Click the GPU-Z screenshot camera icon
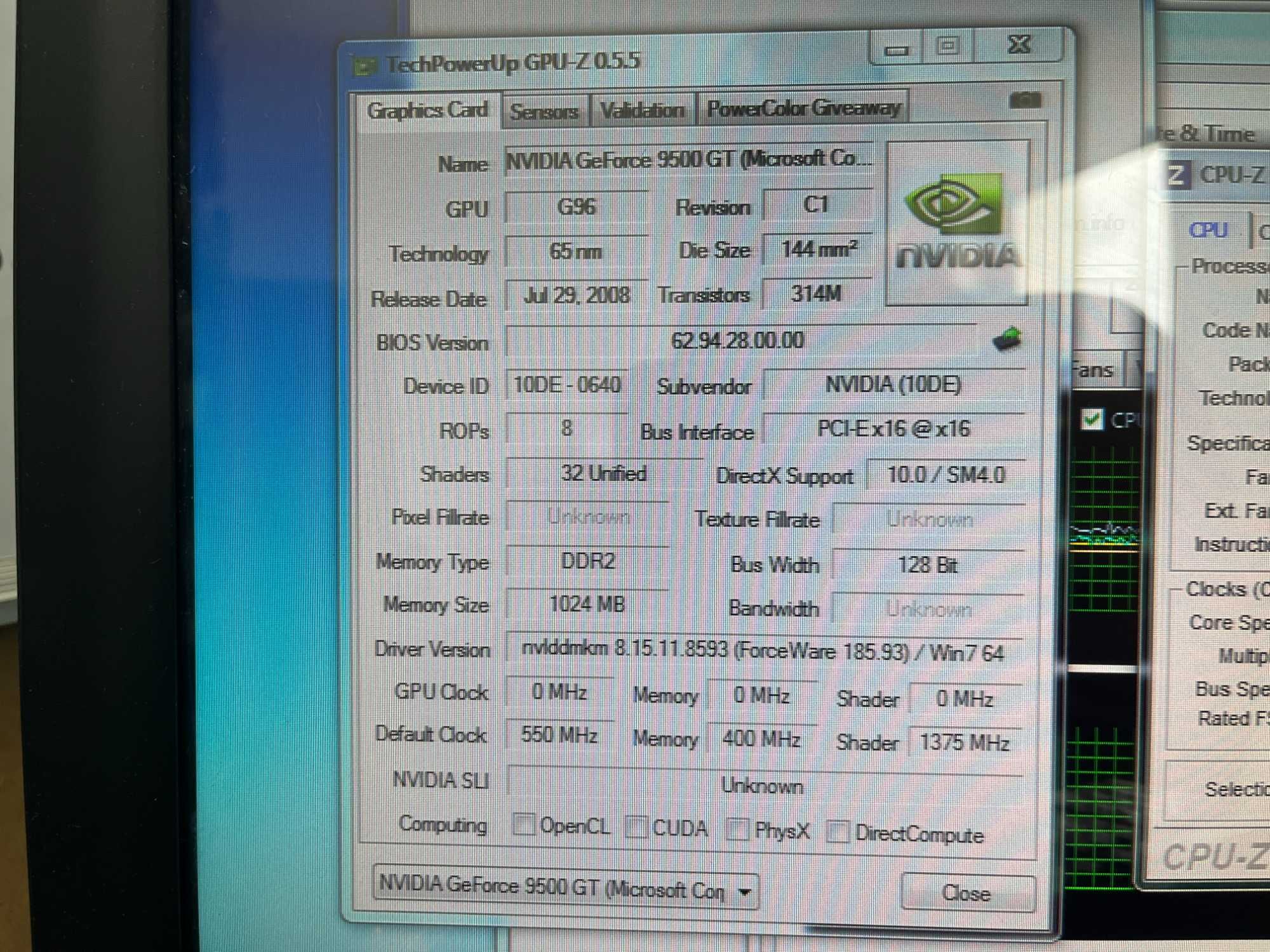 coord(1025,100)
